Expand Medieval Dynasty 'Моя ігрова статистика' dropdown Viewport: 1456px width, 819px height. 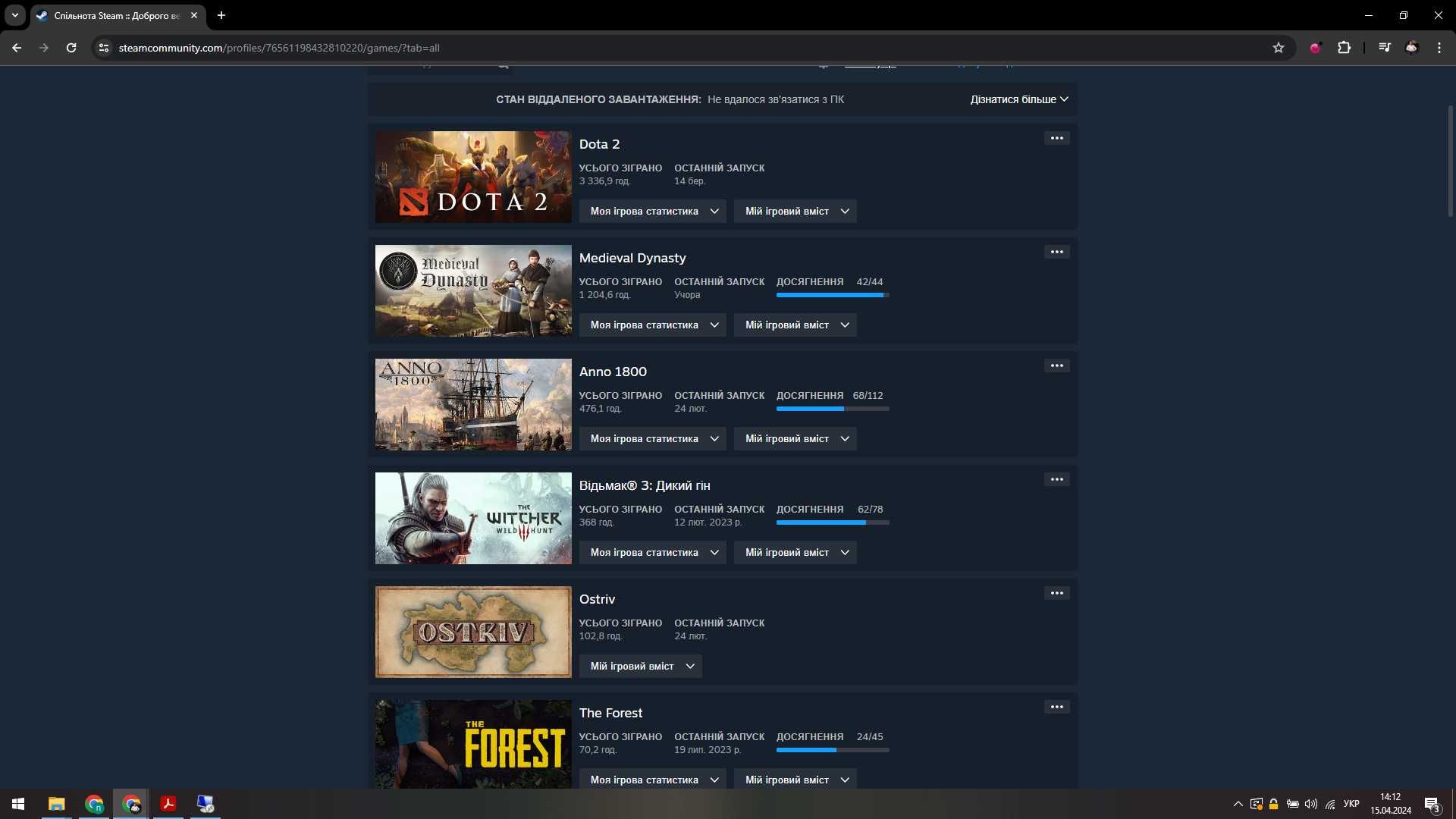pyautogui.click(x=653, y=325)
